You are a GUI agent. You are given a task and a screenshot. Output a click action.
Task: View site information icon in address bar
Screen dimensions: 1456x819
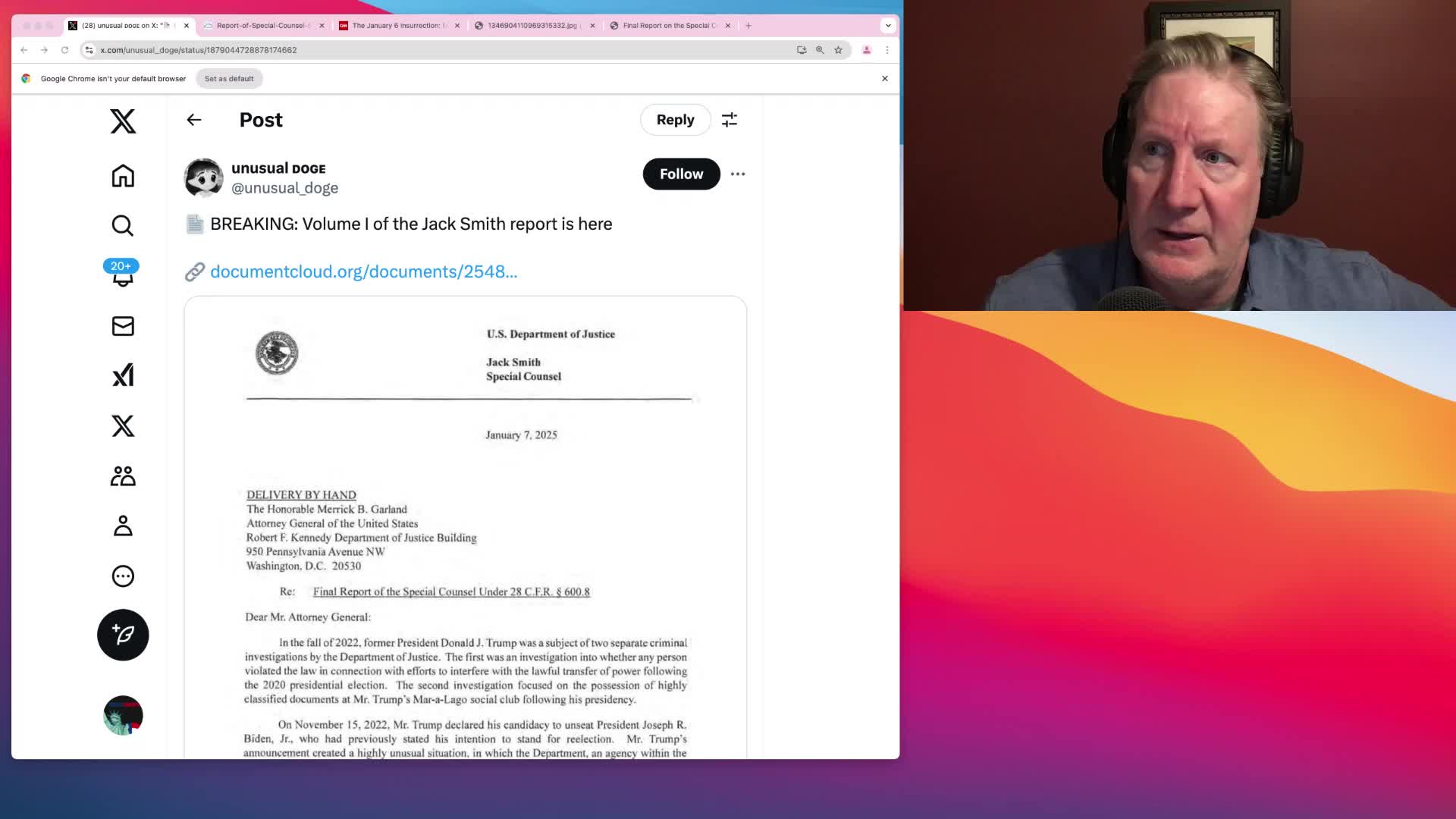coord(89,50)
